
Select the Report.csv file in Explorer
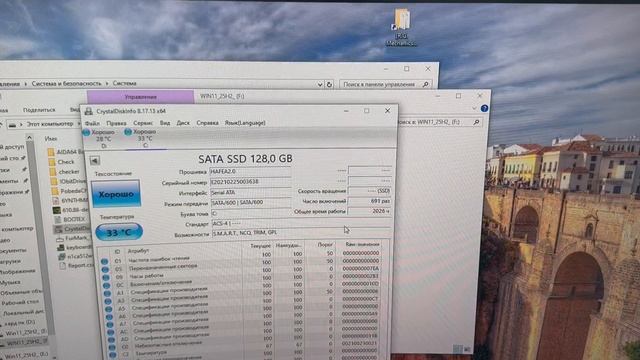76,265
